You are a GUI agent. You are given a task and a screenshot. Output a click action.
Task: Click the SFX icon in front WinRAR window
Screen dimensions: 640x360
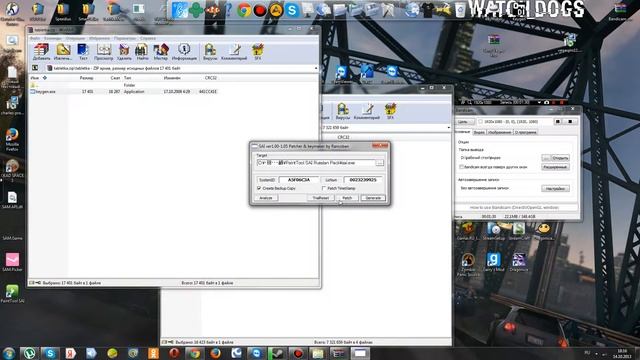point(258,52)
